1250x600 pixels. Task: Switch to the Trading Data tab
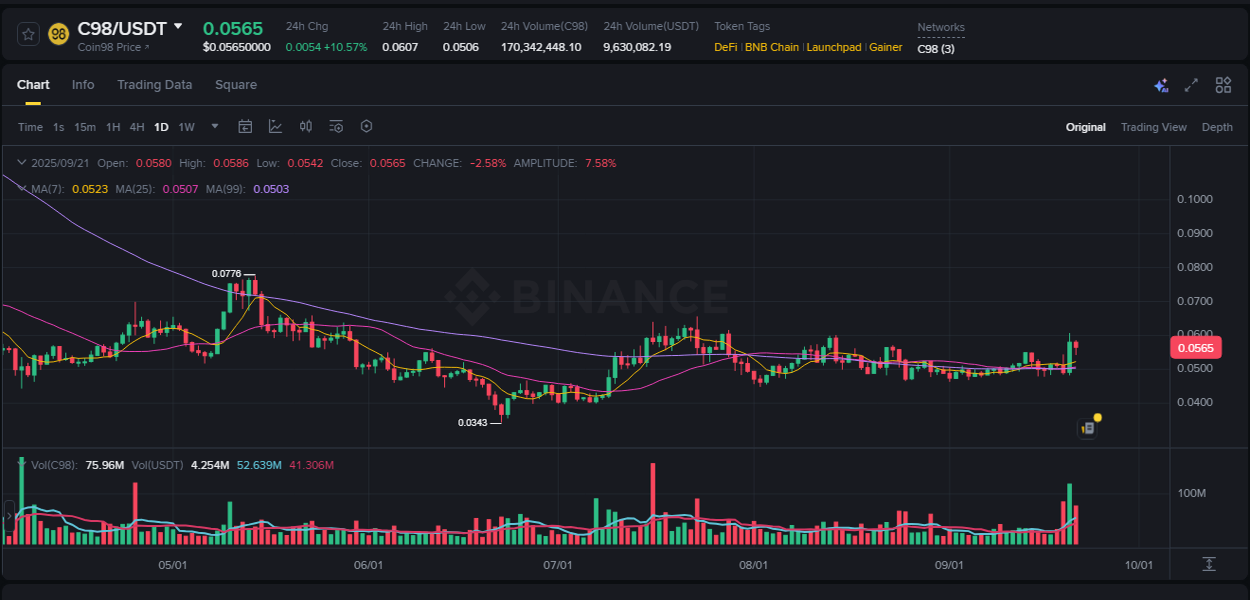pos(154,85)
